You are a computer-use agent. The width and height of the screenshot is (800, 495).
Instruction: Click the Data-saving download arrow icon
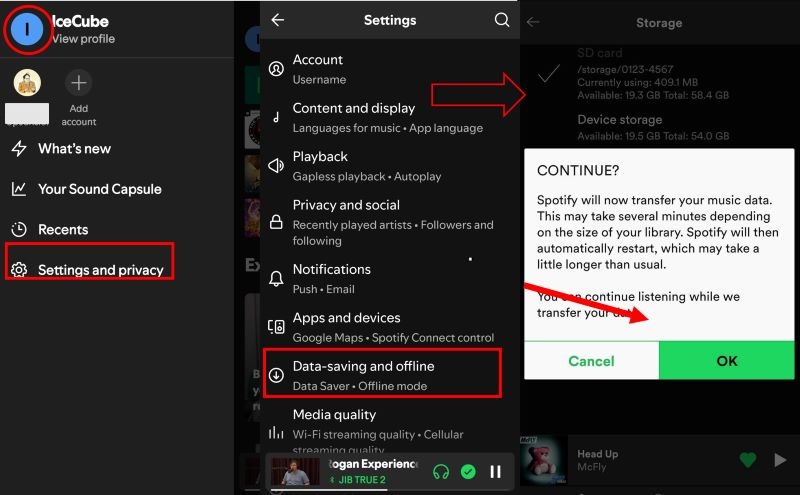click(276, 375)
